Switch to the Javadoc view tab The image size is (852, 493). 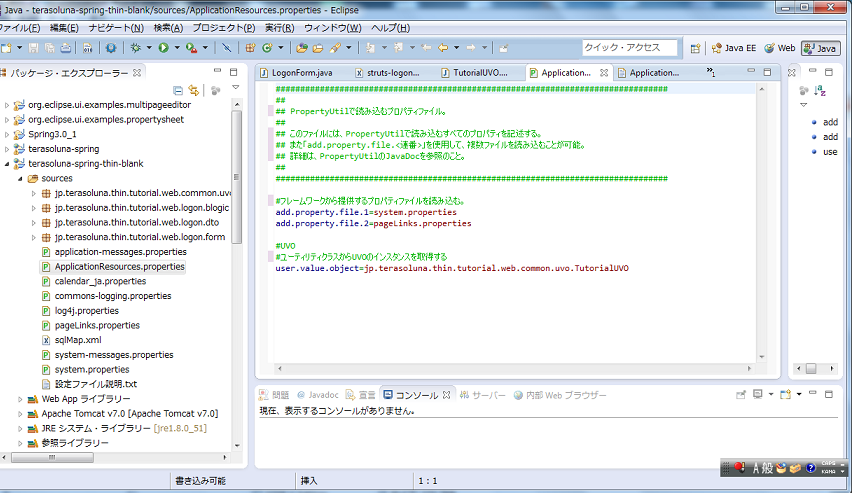[x=317, y=395]
